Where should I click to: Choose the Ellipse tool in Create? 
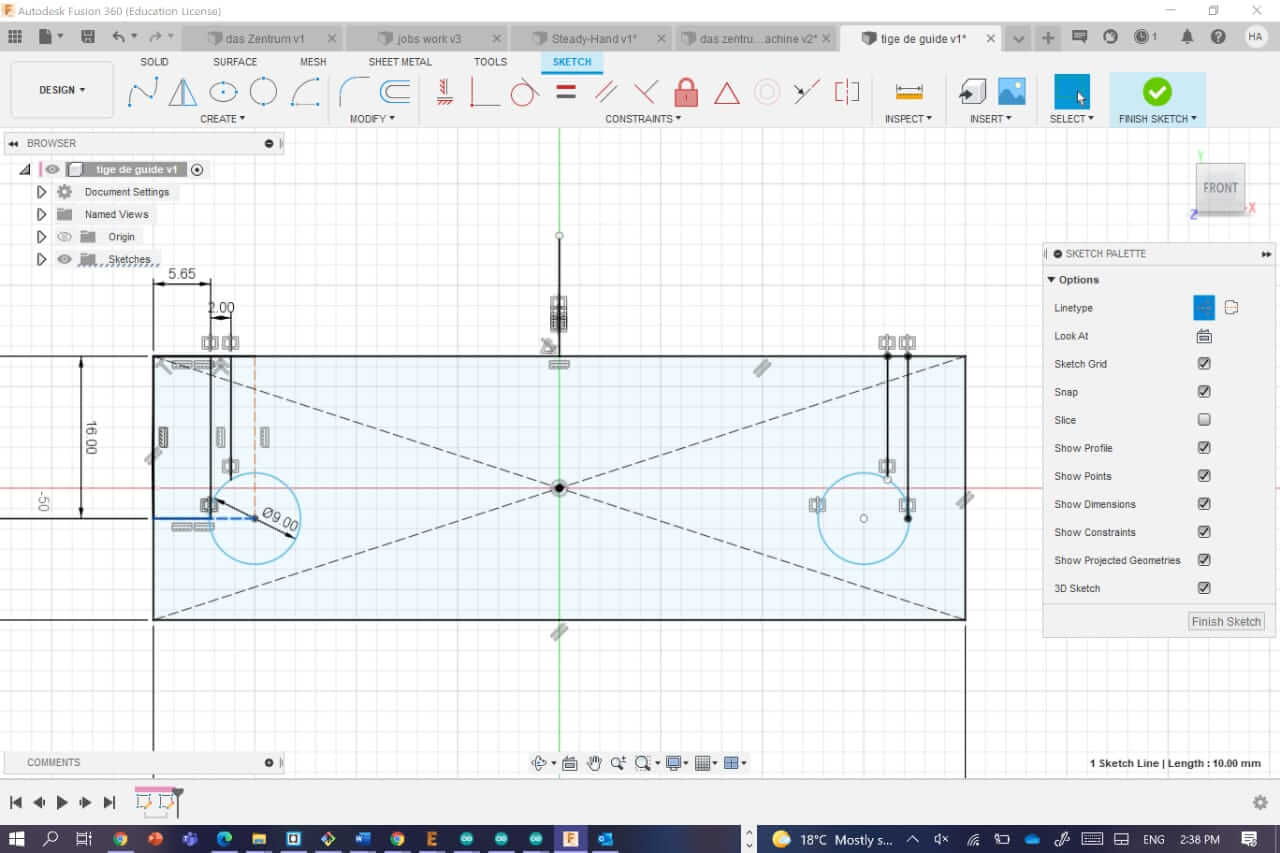click(223, 92)
